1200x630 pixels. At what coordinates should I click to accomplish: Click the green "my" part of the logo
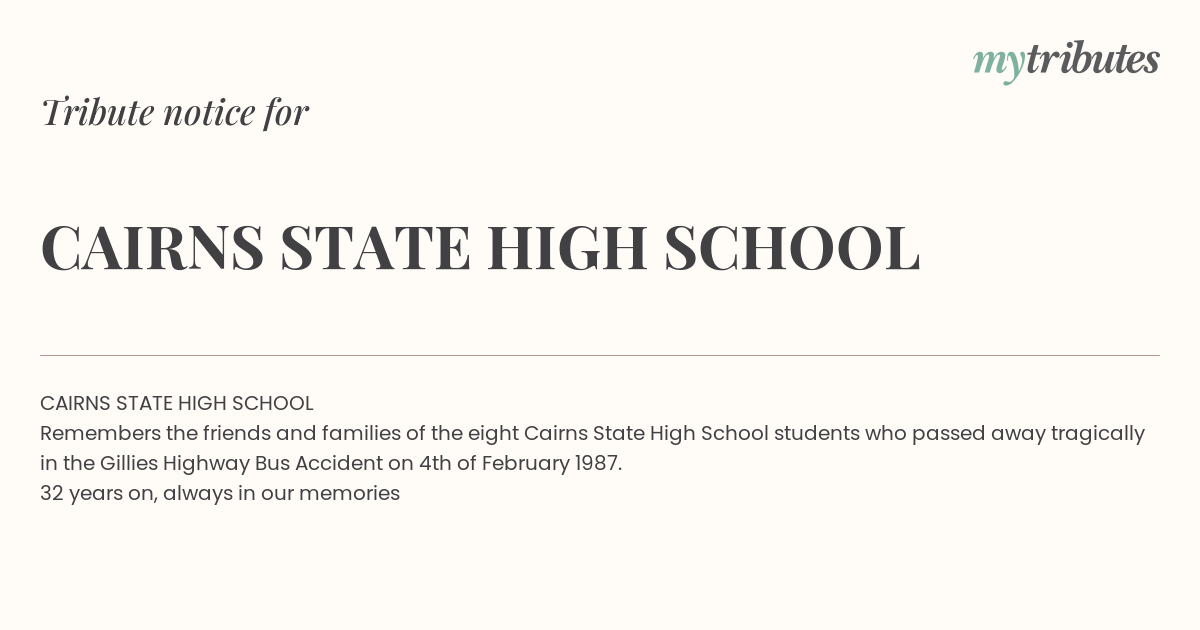[x=999, y=66]
